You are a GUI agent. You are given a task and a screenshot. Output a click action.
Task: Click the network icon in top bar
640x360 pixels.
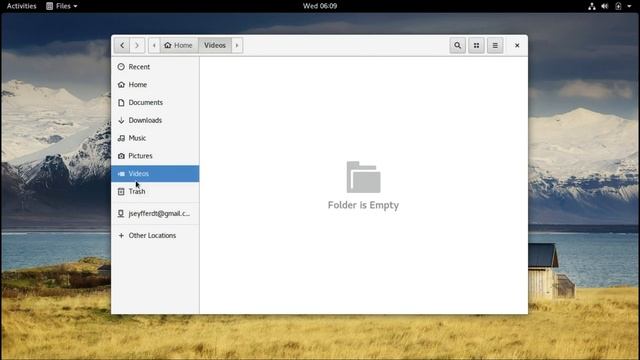coord(591,6)
